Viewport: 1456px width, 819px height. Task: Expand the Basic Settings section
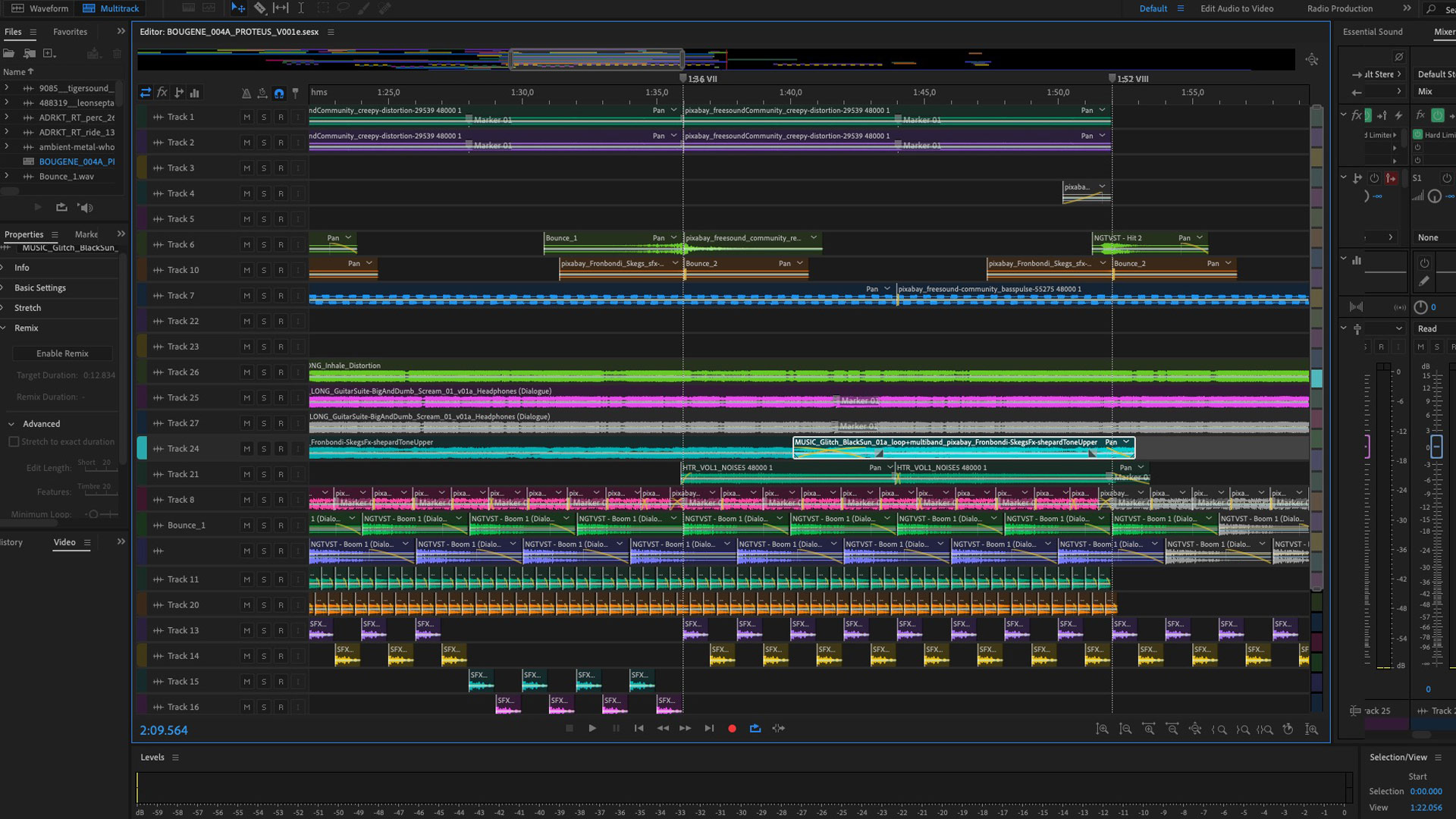[39, 288]
